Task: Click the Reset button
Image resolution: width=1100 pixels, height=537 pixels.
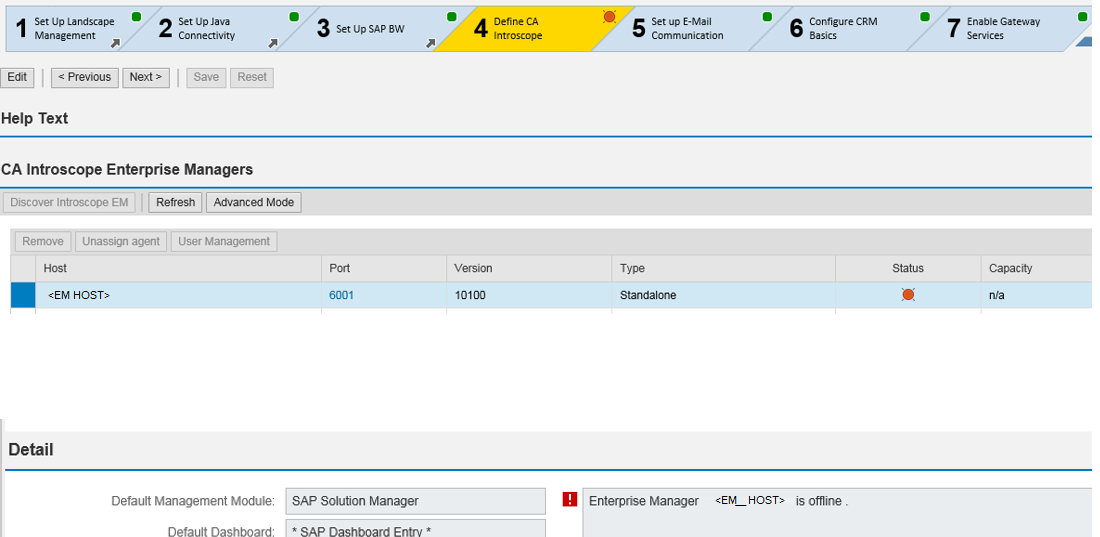Action: [x=252, y=77]
